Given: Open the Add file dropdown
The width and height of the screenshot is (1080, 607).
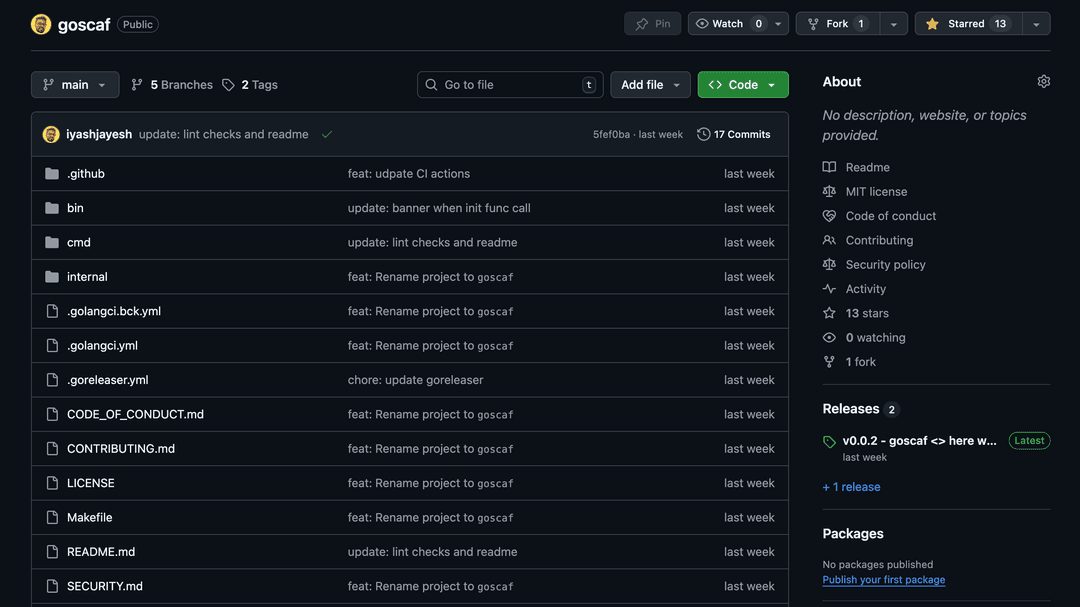Looking at the screenshot, I should (x=650, y=84).
